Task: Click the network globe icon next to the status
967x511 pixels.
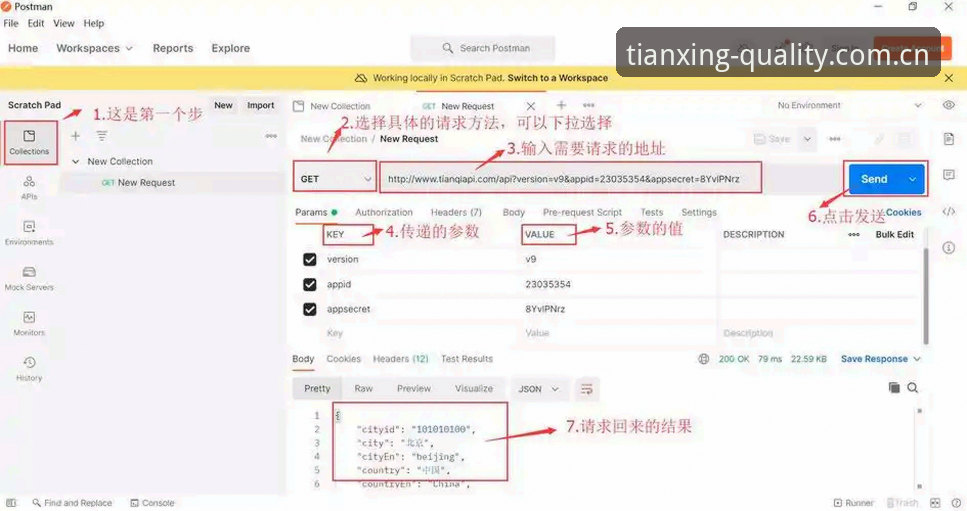Action: point(704,359)
